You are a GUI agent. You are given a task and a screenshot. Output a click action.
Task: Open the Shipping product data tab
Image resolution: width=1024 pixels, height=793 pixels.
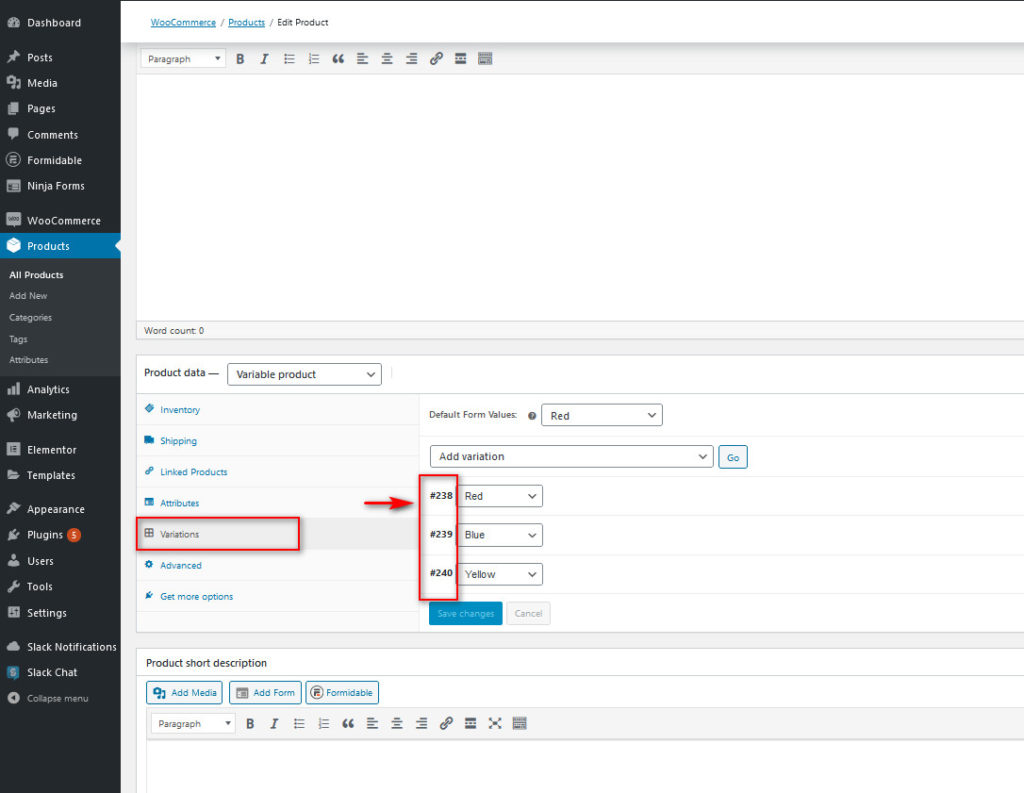278,441
